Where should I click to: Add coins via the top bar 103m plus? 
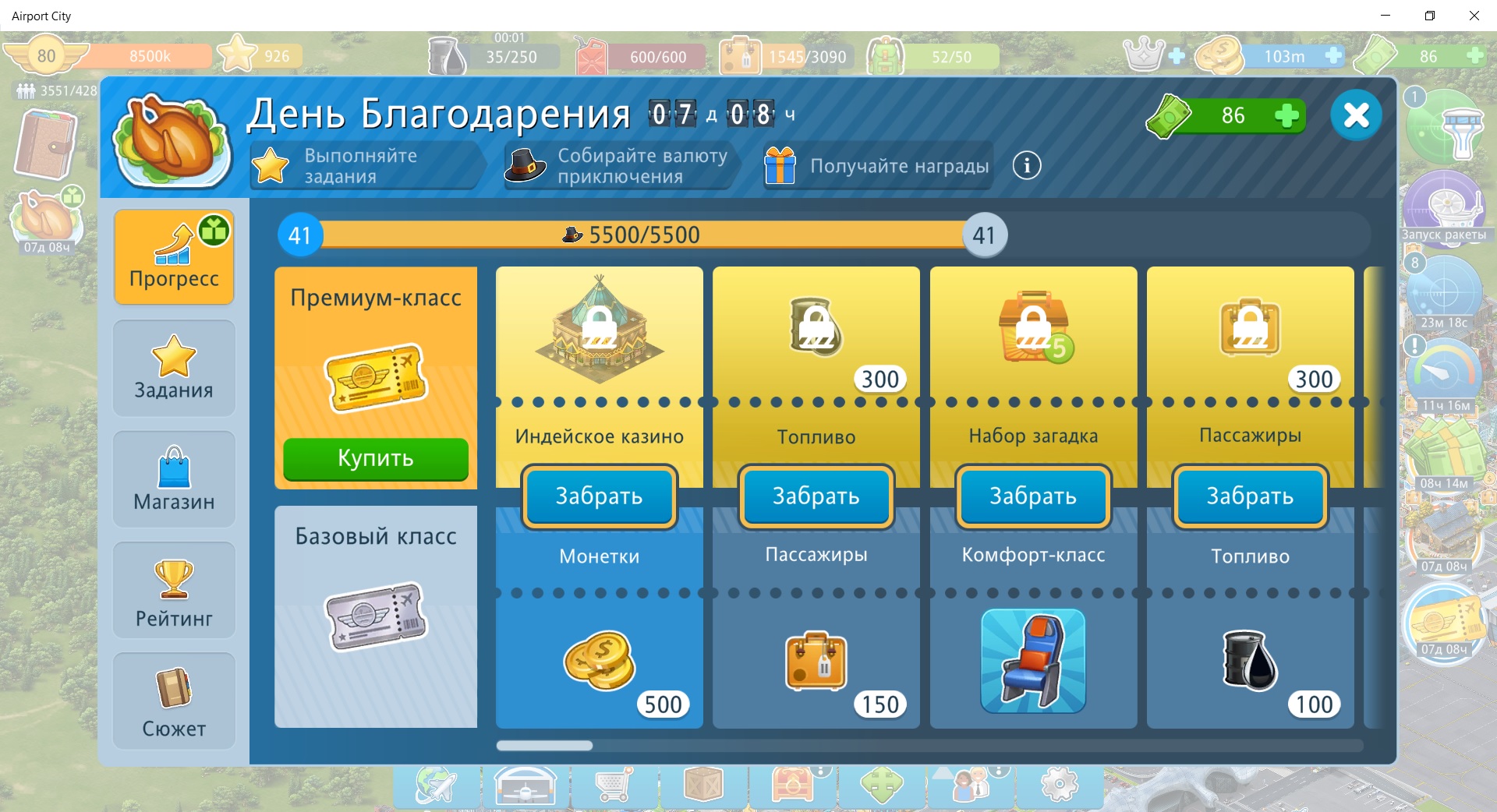click(1333, 56)
